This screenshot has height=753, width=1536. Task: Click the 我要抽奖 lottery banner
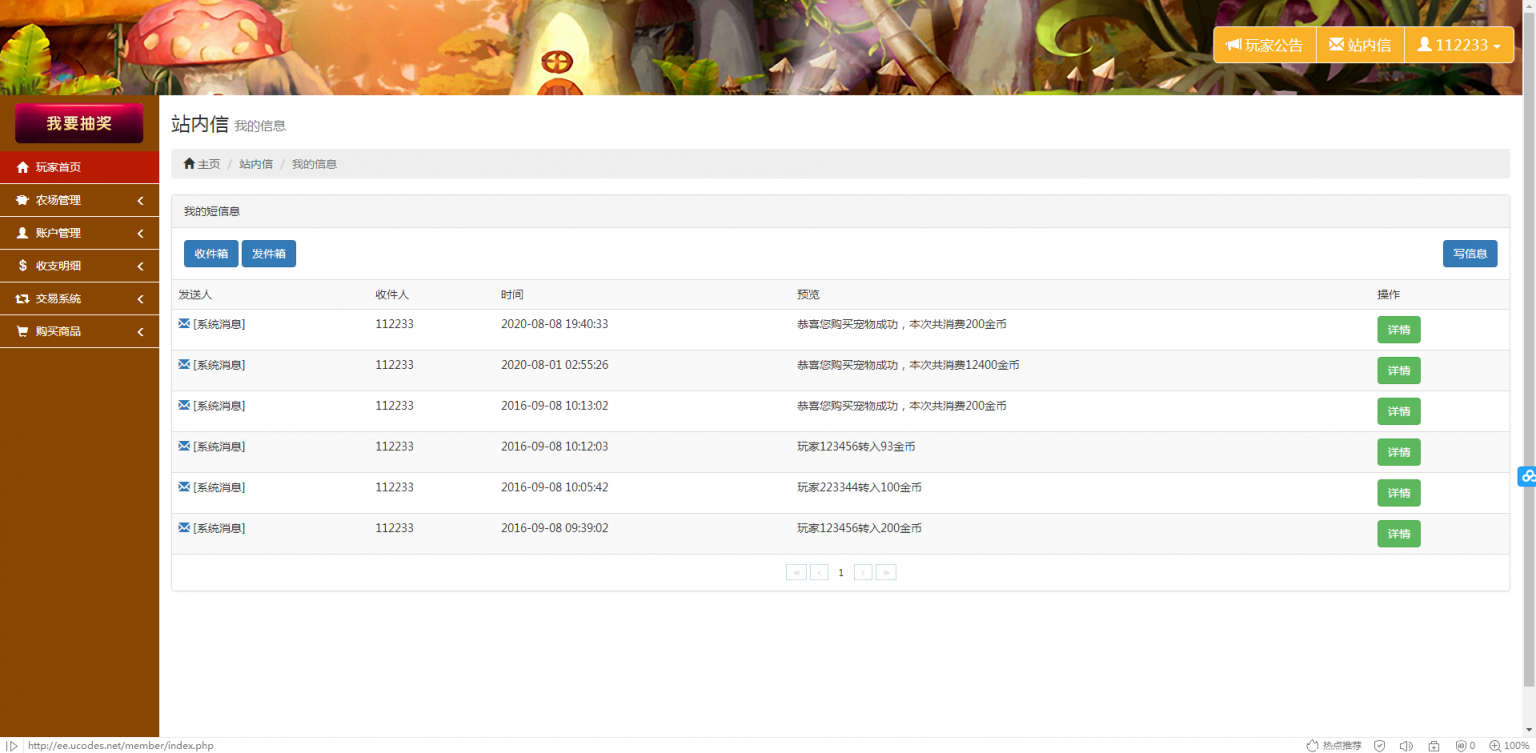tap(79, 123)
